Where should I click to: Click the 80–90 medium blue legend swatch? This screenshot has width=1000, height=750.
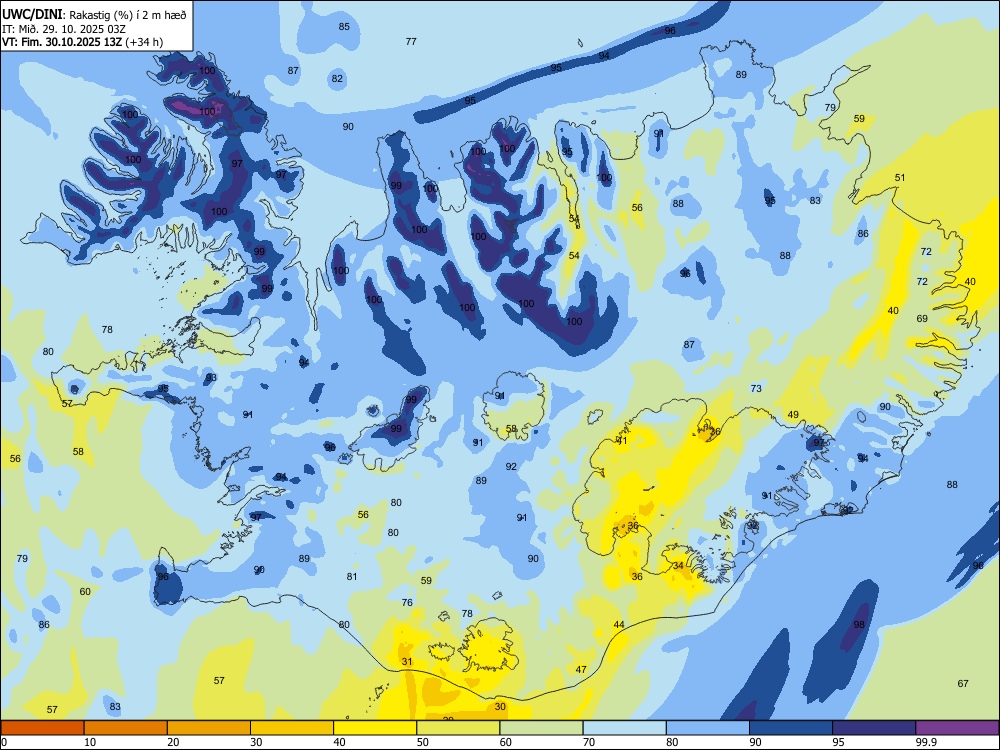[708, 728]
